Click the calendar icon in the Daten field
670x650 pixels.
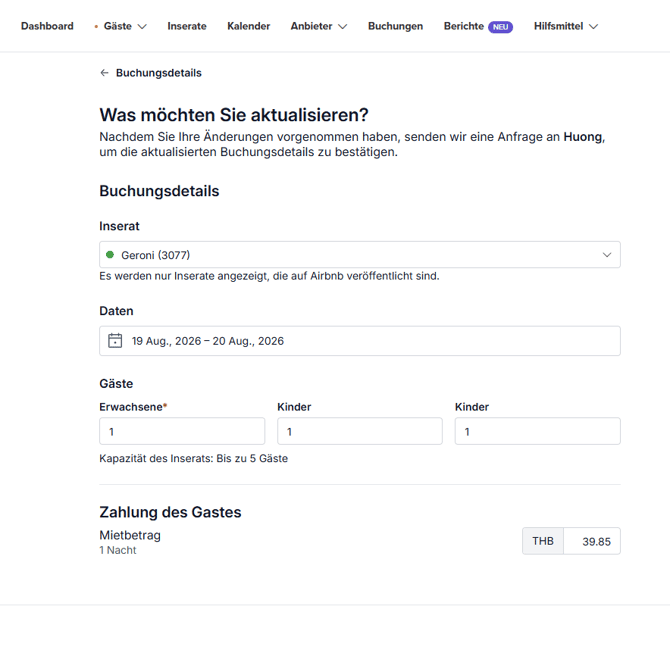(115, 341)
